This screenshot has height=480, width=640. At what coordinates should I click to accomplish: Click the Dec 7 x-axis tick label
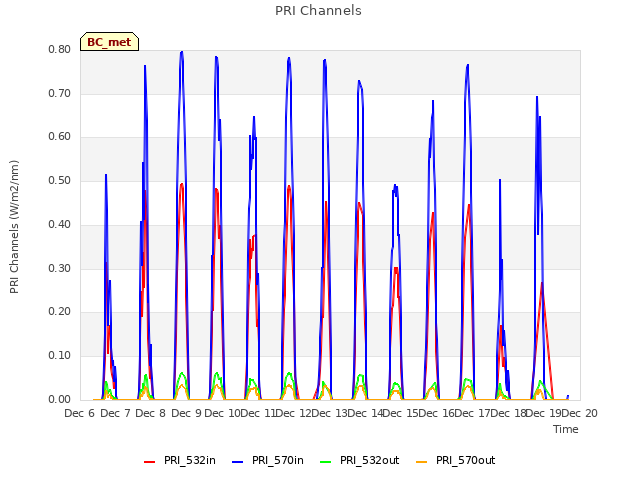click(x=116, y=413)
